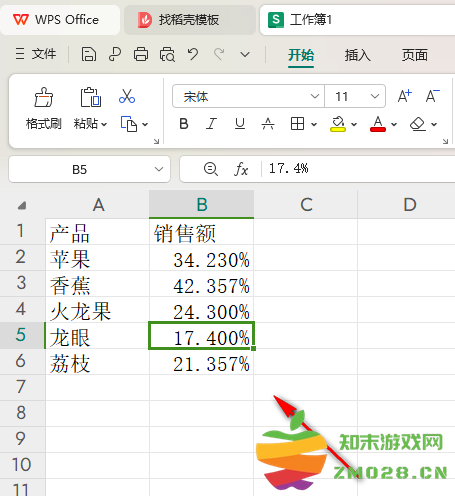Select column D header

point(407,204)
